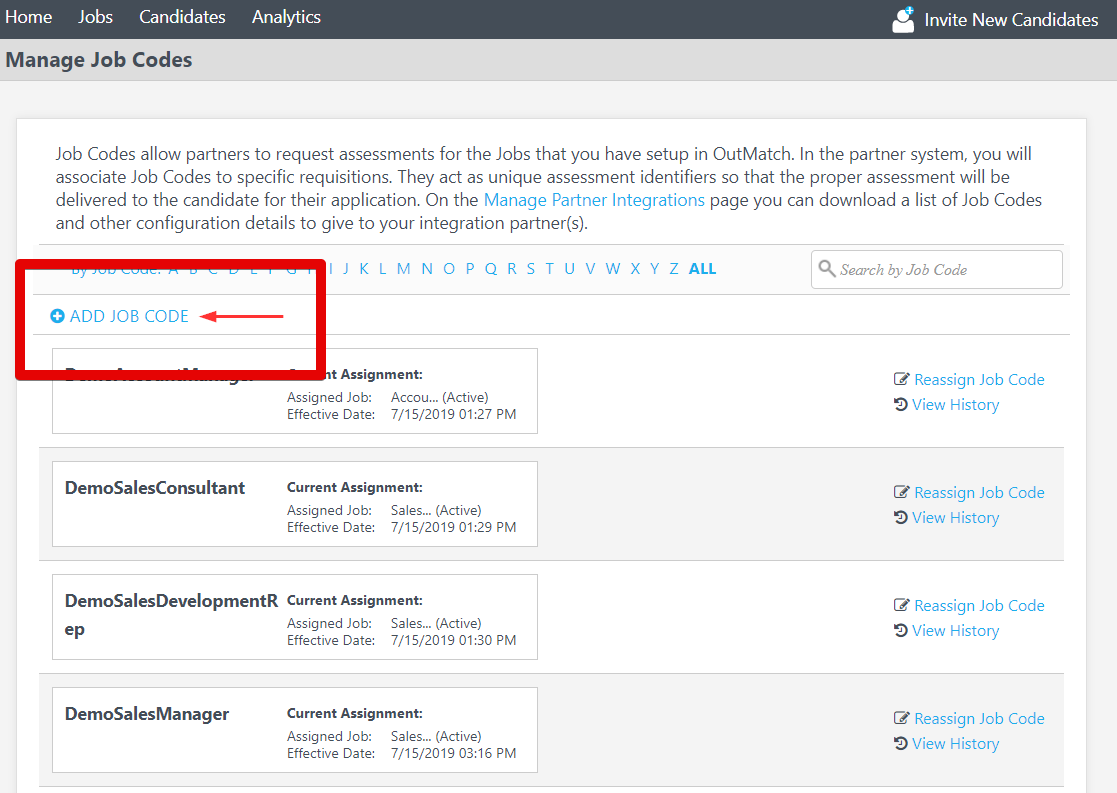Open the Jobs menu
The height and width of the screenshot is (793, 1117).
(x=95, y=16)
